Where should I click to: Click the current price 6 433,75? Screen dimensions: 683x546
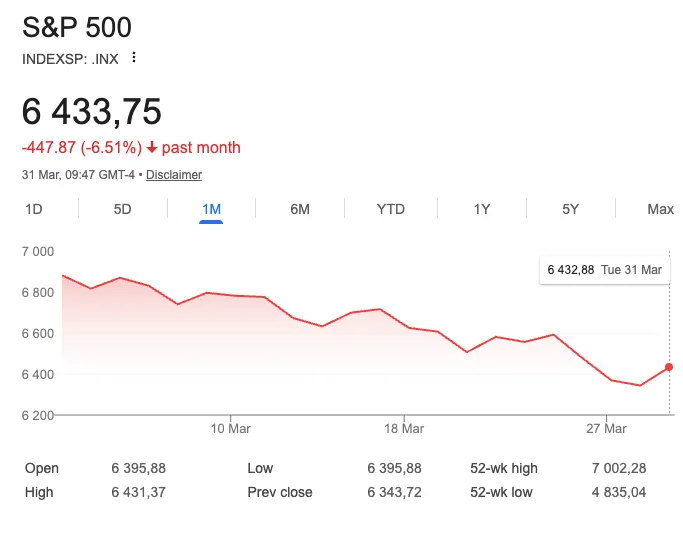(92, 112)
